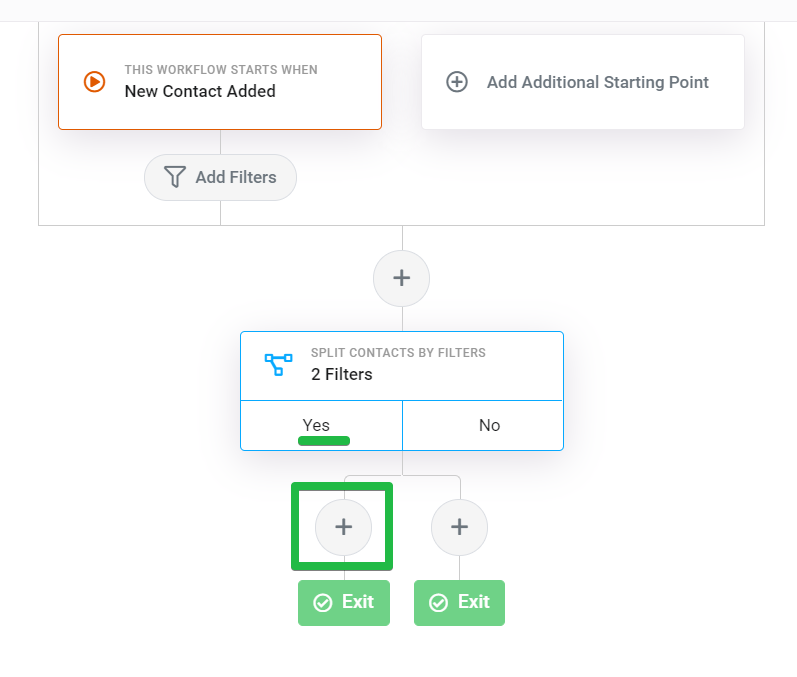The image size is (797, 677).
Task: Click the right Exit button
Action: pyautogui.click(x=459, y=603)
